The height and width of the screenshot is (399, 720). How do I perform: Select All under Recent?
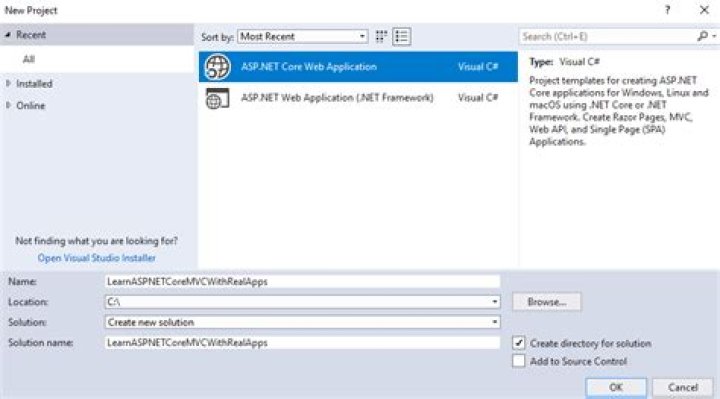[29, 59]
